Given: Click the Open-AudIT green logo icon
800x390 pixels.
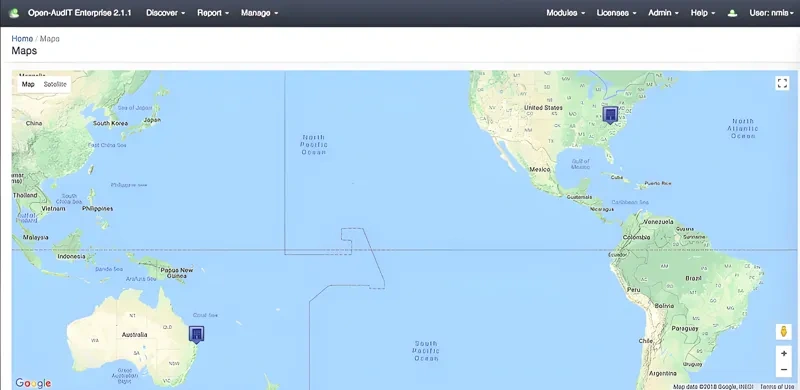Looking at the screenshot, I should pyautogui.click(x=14, y=13).
